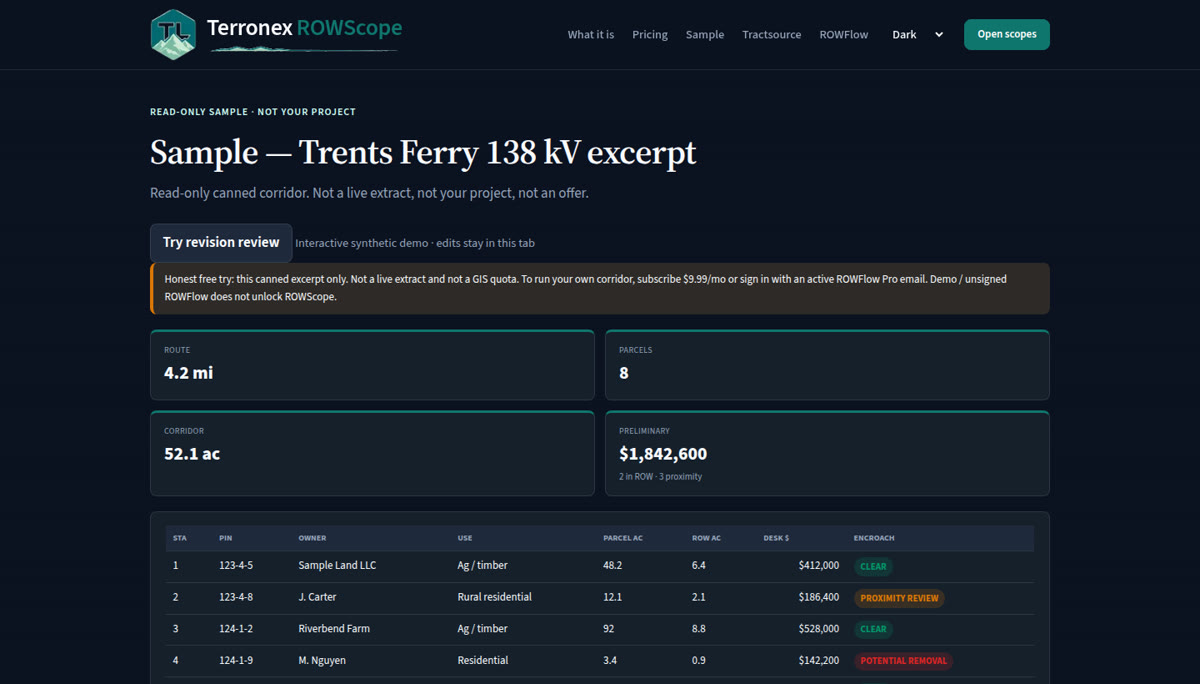The height and width of the screenshot is (684, 1200).
Task: Click the CLEAR badge for Riverbend Farm
Action: click(873, 629)
